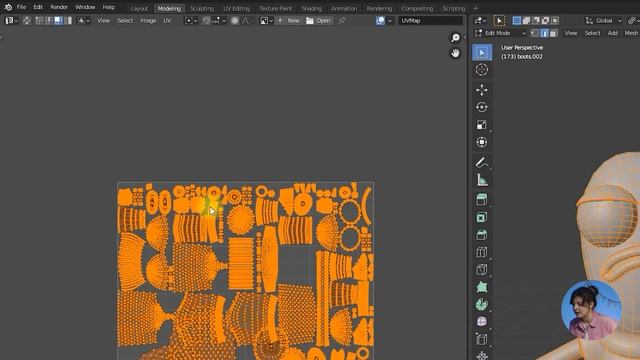The width and height of the screenshot is (640, 360).
Task: Select the Scale tool
Action: pos(482,124)
